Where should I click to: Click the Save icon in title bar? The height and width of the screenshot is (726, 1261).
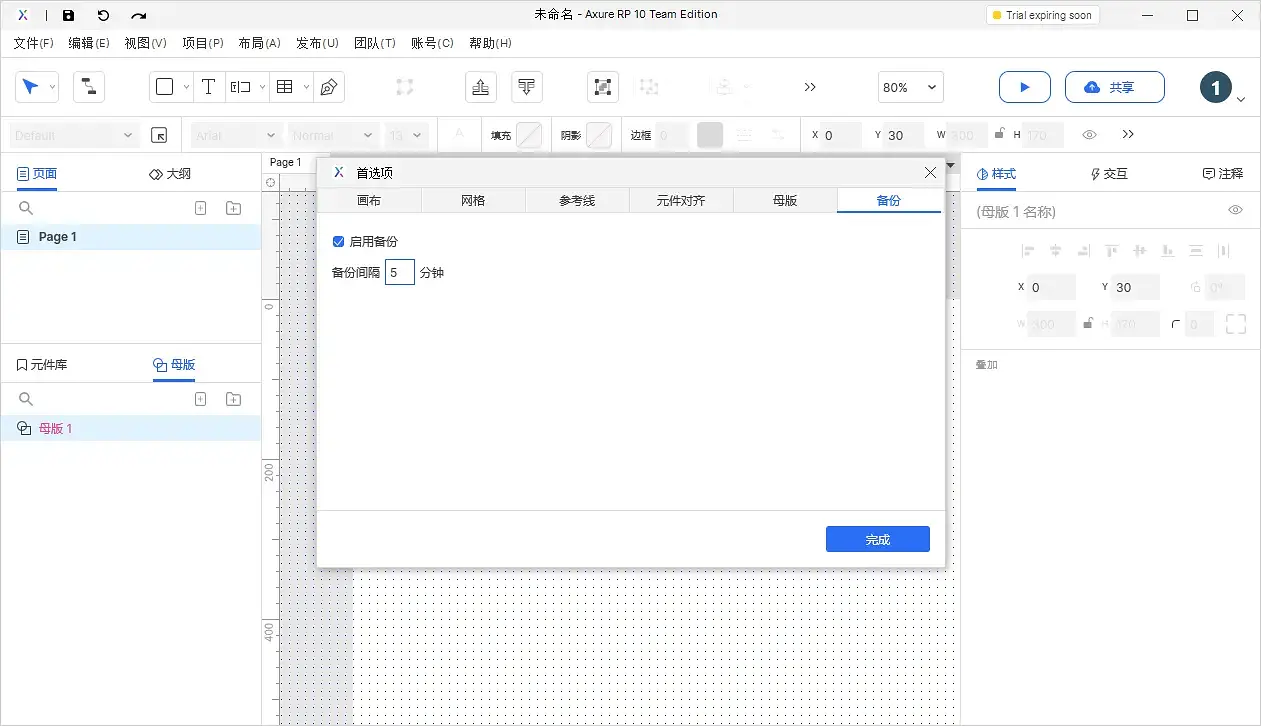pos(68,15)
